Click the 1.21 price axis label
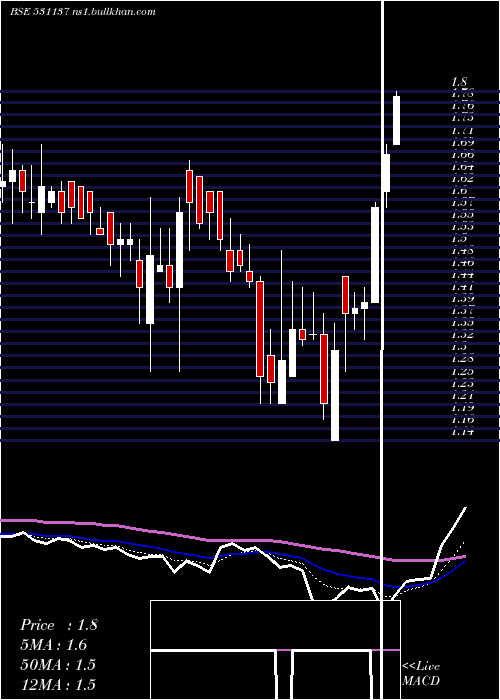This screenshot has width=500, height=700. [x=462, y=396]
